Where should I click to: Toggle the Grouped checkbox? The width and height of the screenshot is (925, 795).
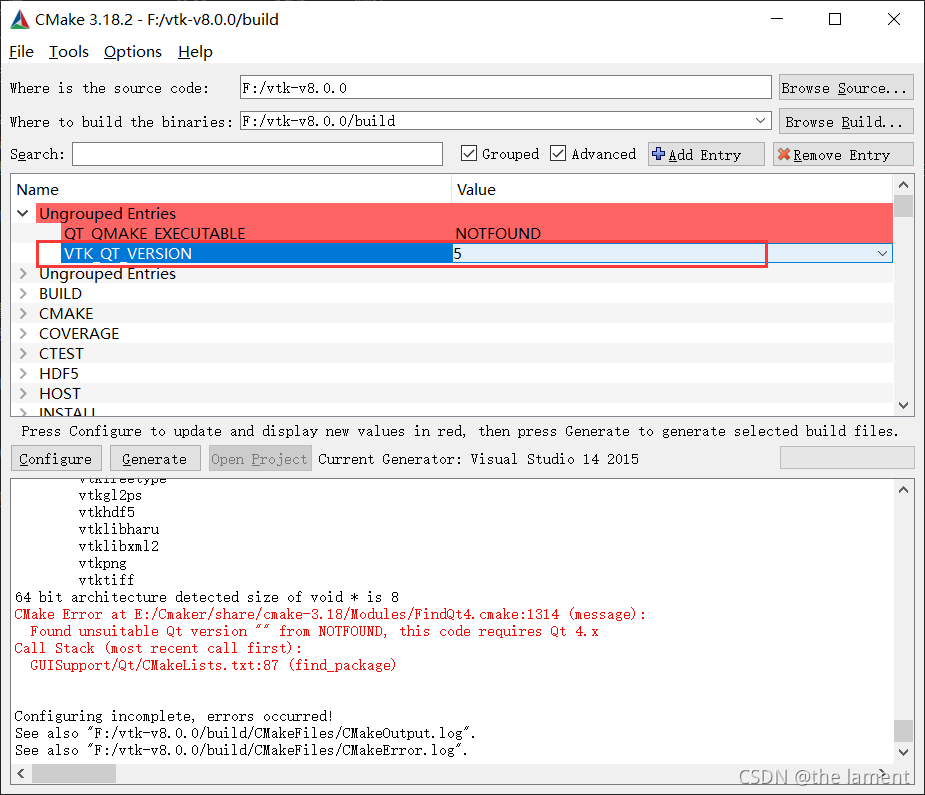469,153
